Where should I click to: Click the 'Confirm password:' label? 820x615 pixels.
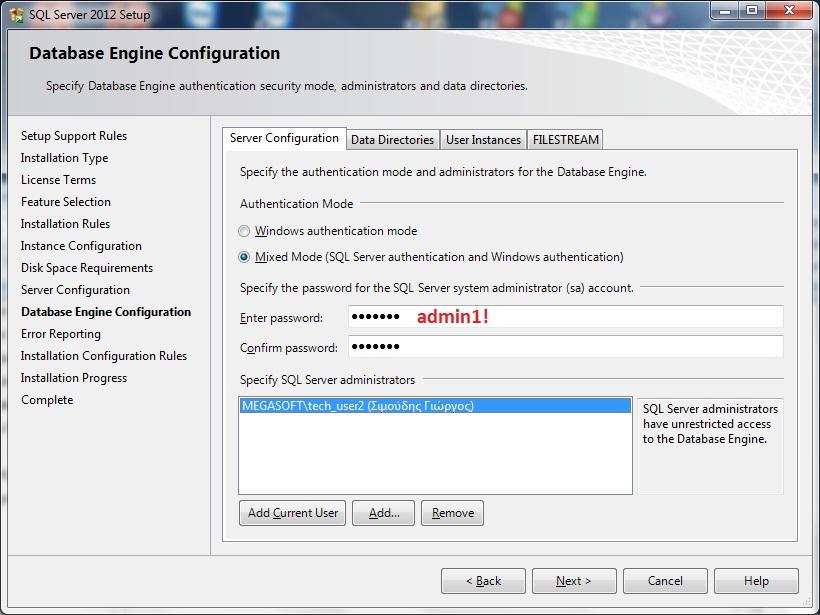pos(289,348)
